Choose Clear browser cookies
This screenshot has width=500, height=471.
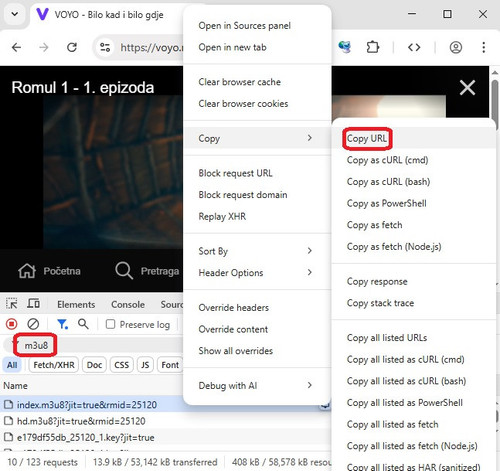tap(257, 104)
